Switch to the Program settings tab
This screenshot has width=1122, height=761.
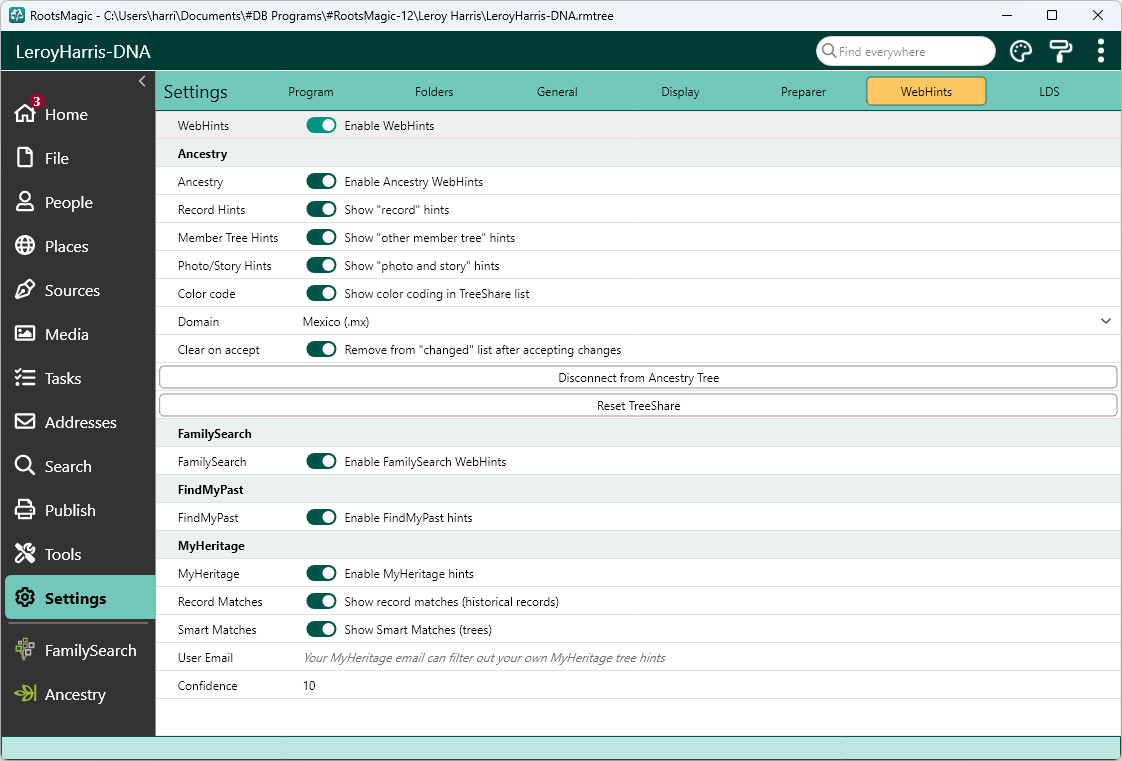pos(311,92)
